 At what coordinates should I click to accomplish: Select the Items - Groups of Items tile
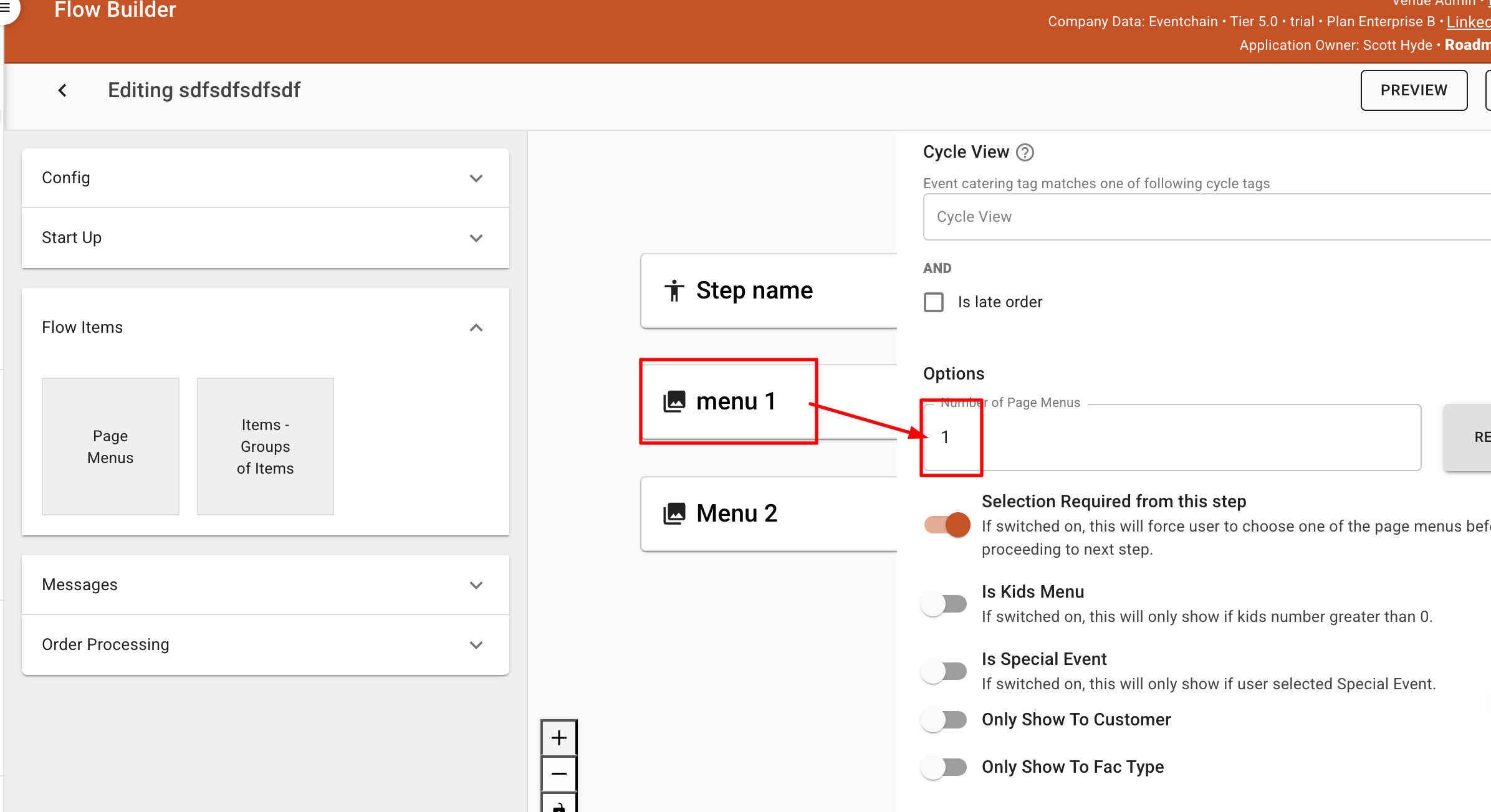pos(265,446)
